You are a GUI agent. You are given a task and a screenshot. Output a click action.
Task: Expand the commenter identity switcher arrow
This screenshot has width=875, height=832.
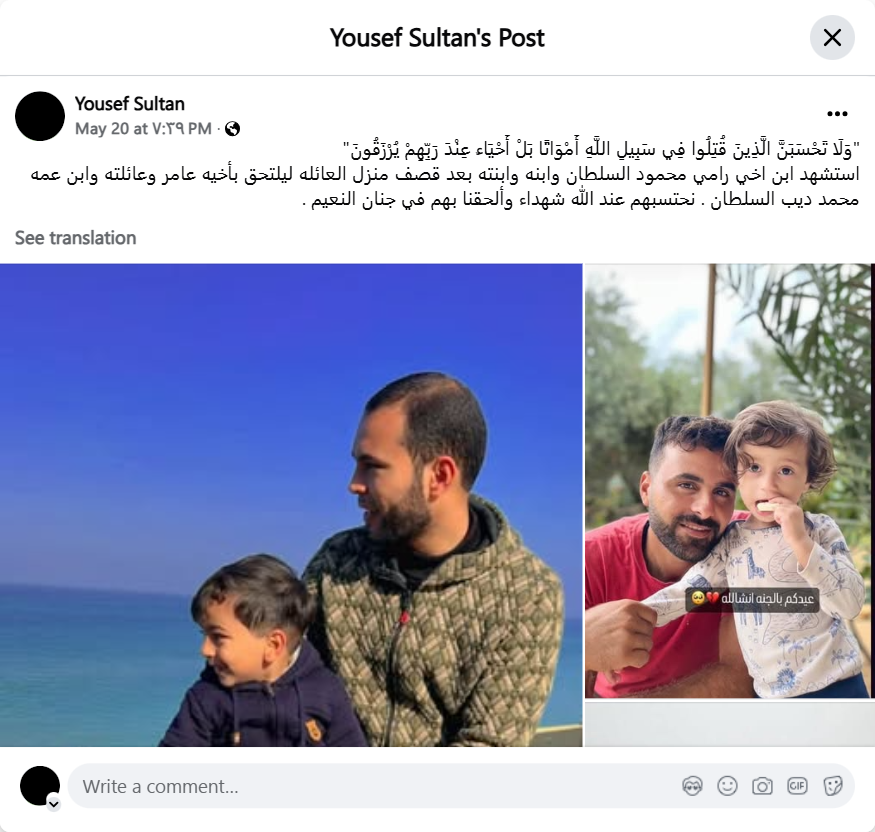point(54,804)
